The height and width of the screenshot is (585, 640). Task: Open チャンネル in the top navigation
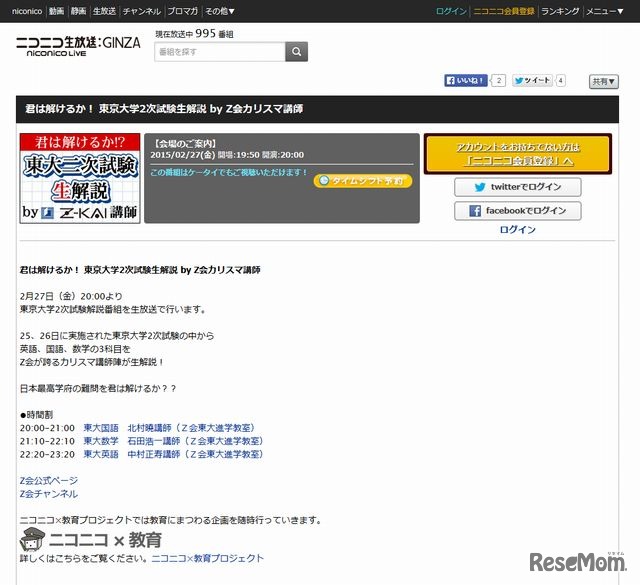(x=142, y=11)
